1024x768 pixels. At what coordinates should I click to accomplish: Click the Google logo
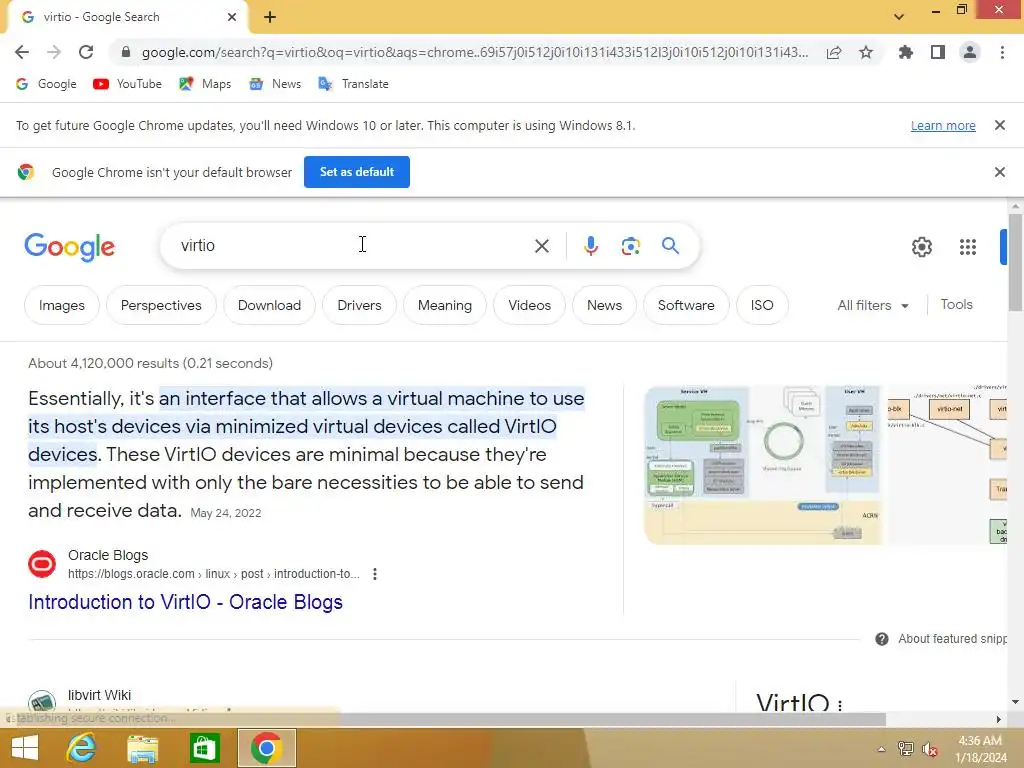click(69, 247)
